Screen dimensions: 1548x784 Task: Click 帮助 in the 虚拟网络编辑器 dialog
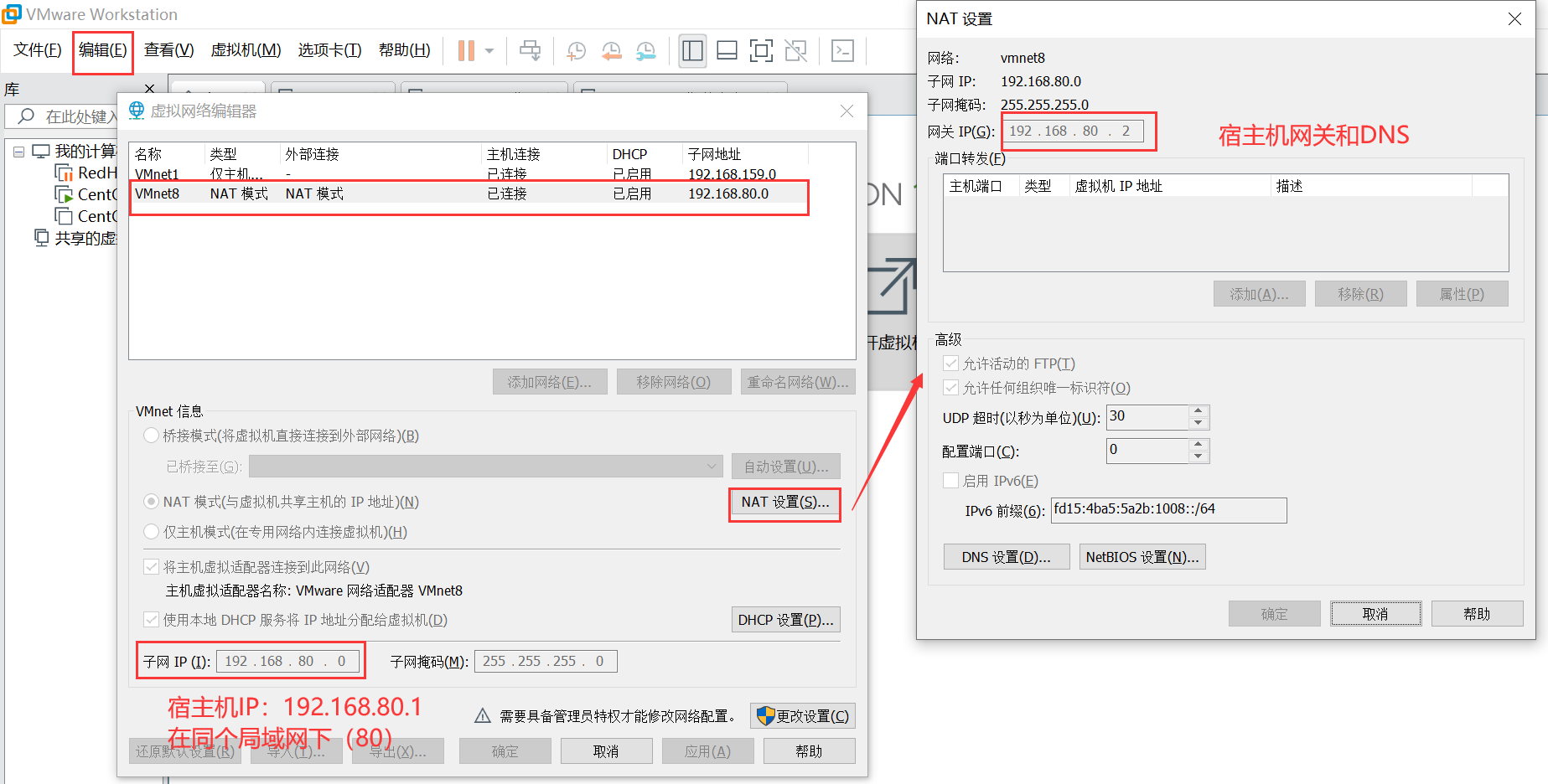809,751
